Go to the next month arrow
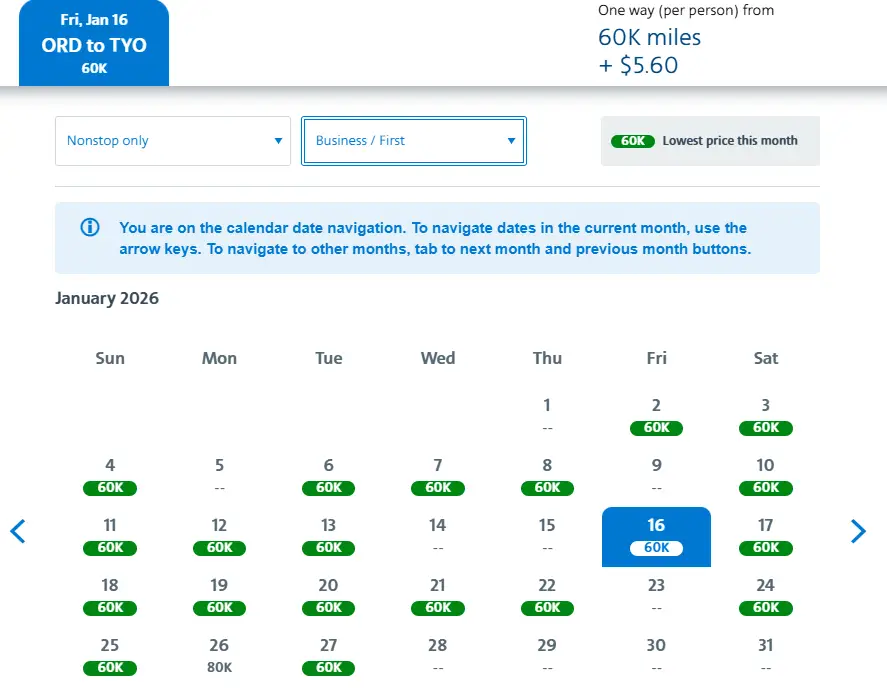 [858, 531]
